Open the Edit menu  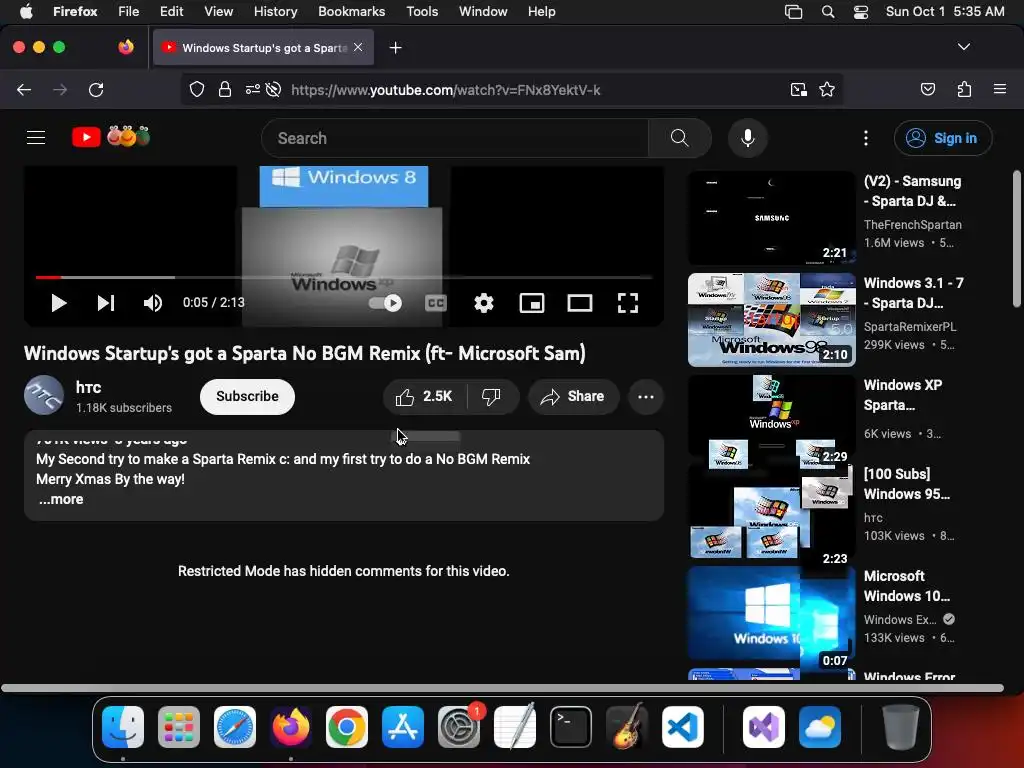171,12
